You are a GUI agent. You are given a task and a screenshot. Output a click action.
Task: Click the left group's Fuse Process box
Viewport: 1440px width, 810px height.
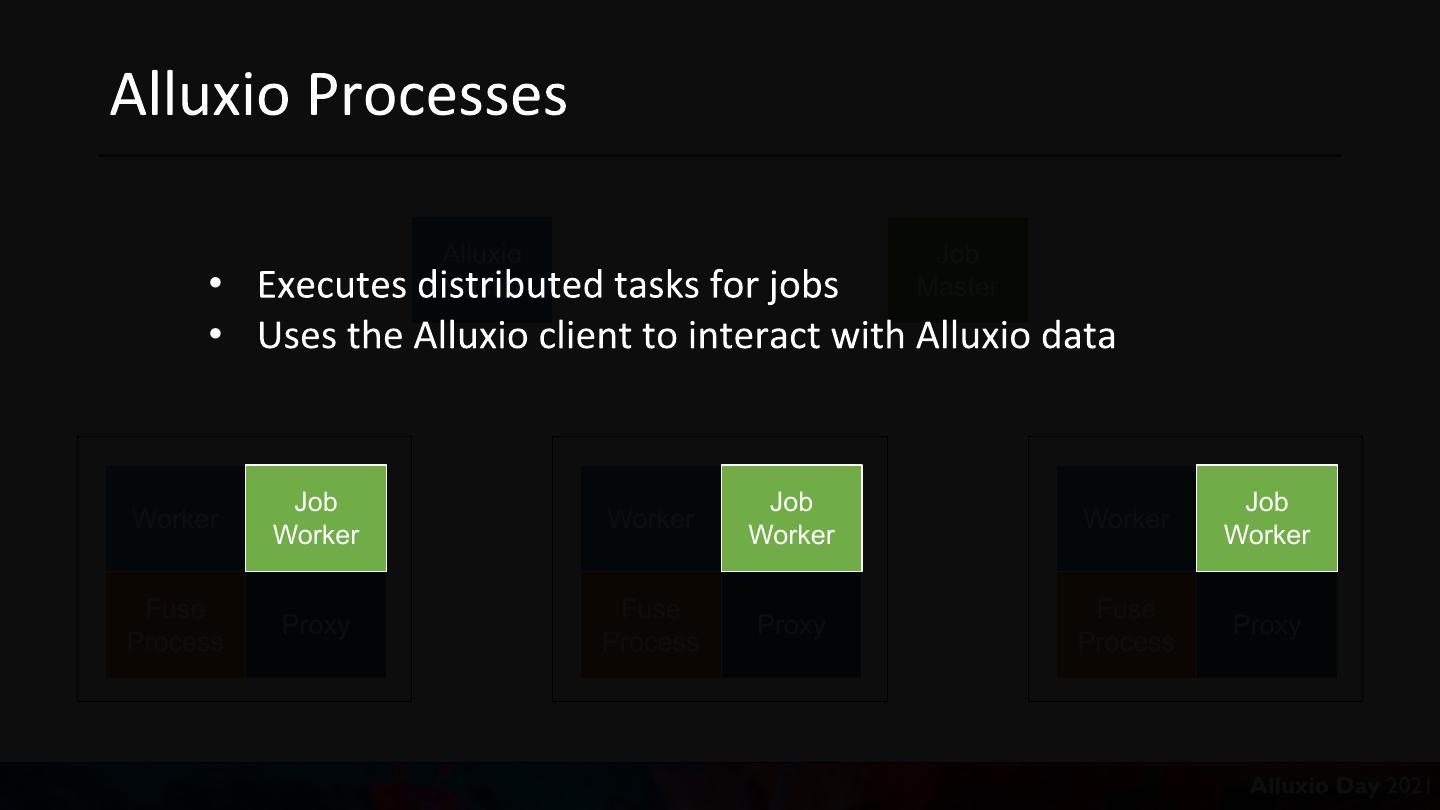[x=176, y=625]
